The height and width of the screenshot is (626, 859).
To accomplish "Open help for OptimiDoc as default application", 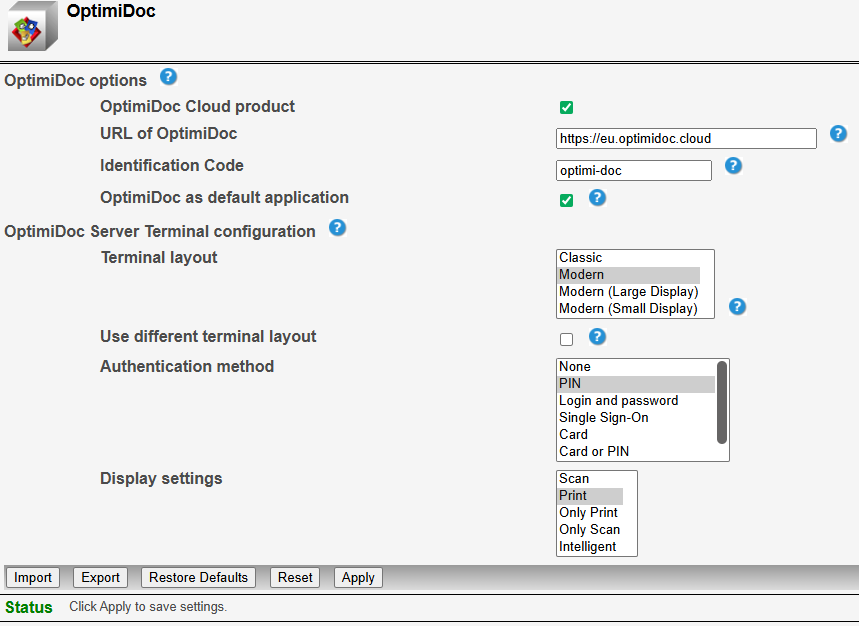I will 597,197.
